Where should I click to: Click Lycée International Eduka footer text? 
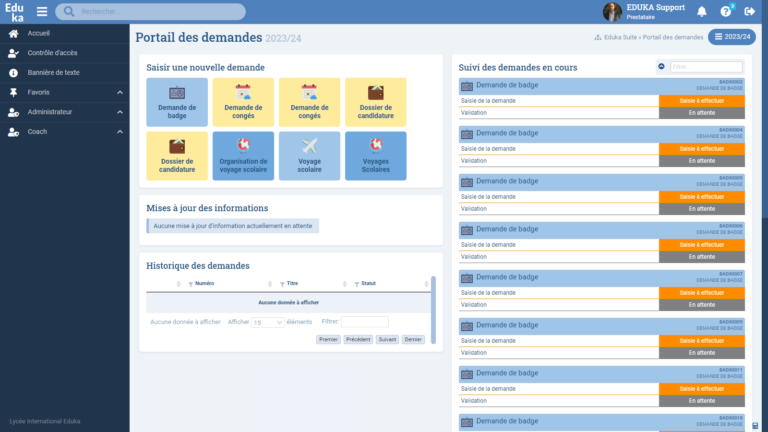pos(45,421)
